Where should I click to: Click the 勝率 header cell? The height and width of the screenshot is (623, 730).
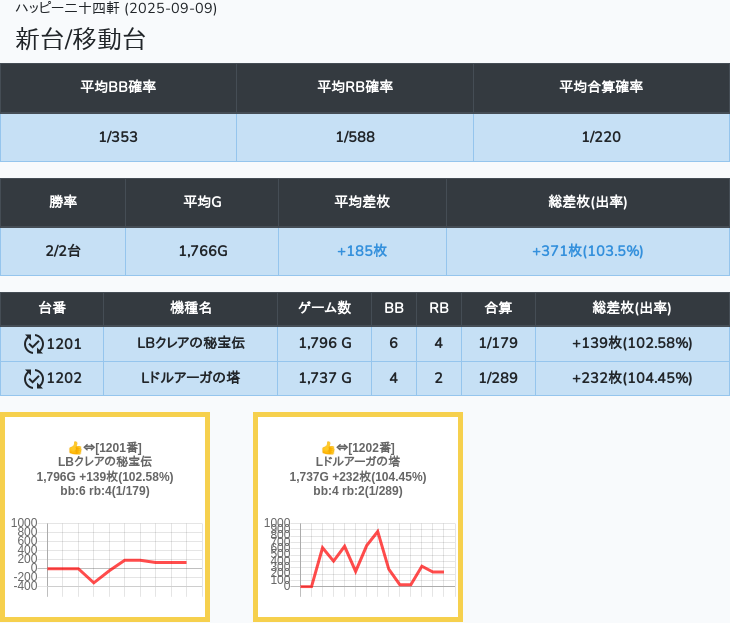(x=63, y=203)
